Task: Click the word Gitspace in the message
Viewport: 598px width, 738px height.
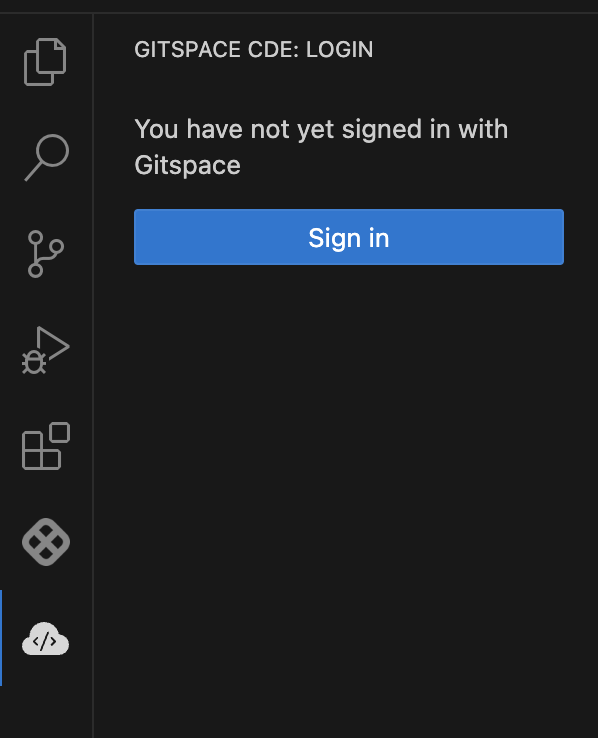Action: point(187,166)
